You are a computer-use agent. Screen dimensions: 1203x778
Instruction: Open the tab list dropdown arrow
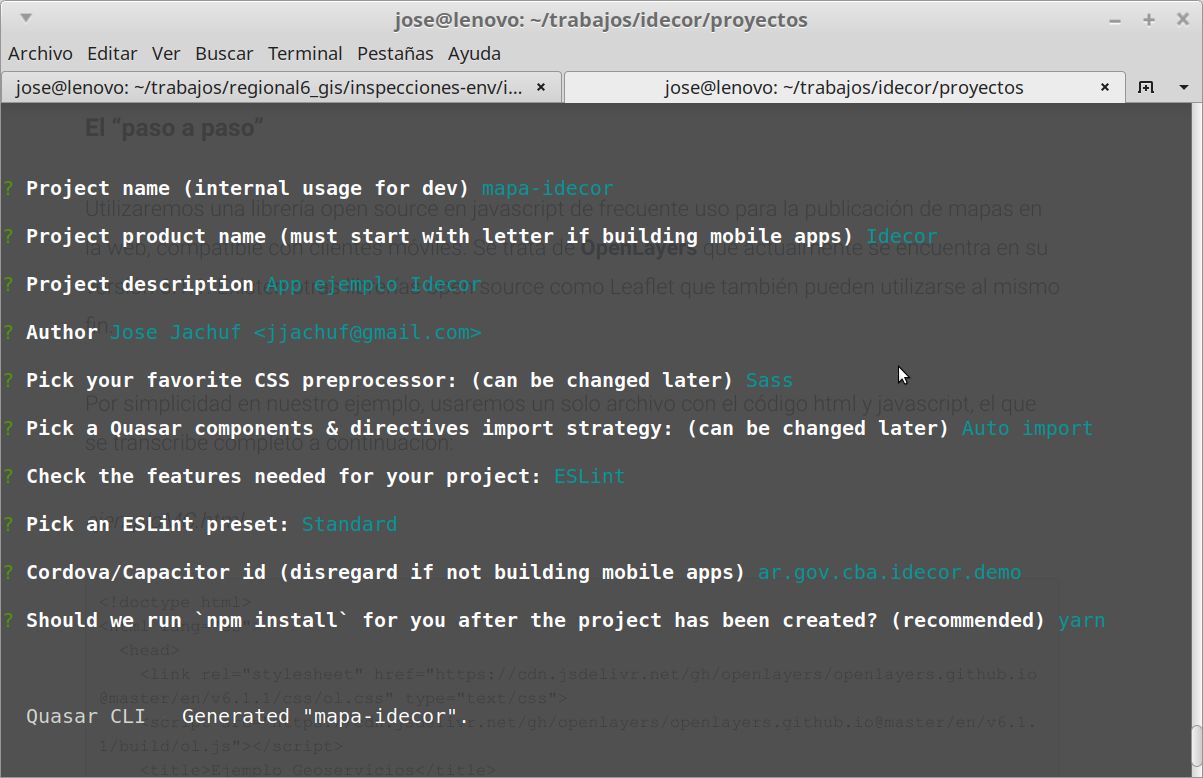[x=1184, y=87]
